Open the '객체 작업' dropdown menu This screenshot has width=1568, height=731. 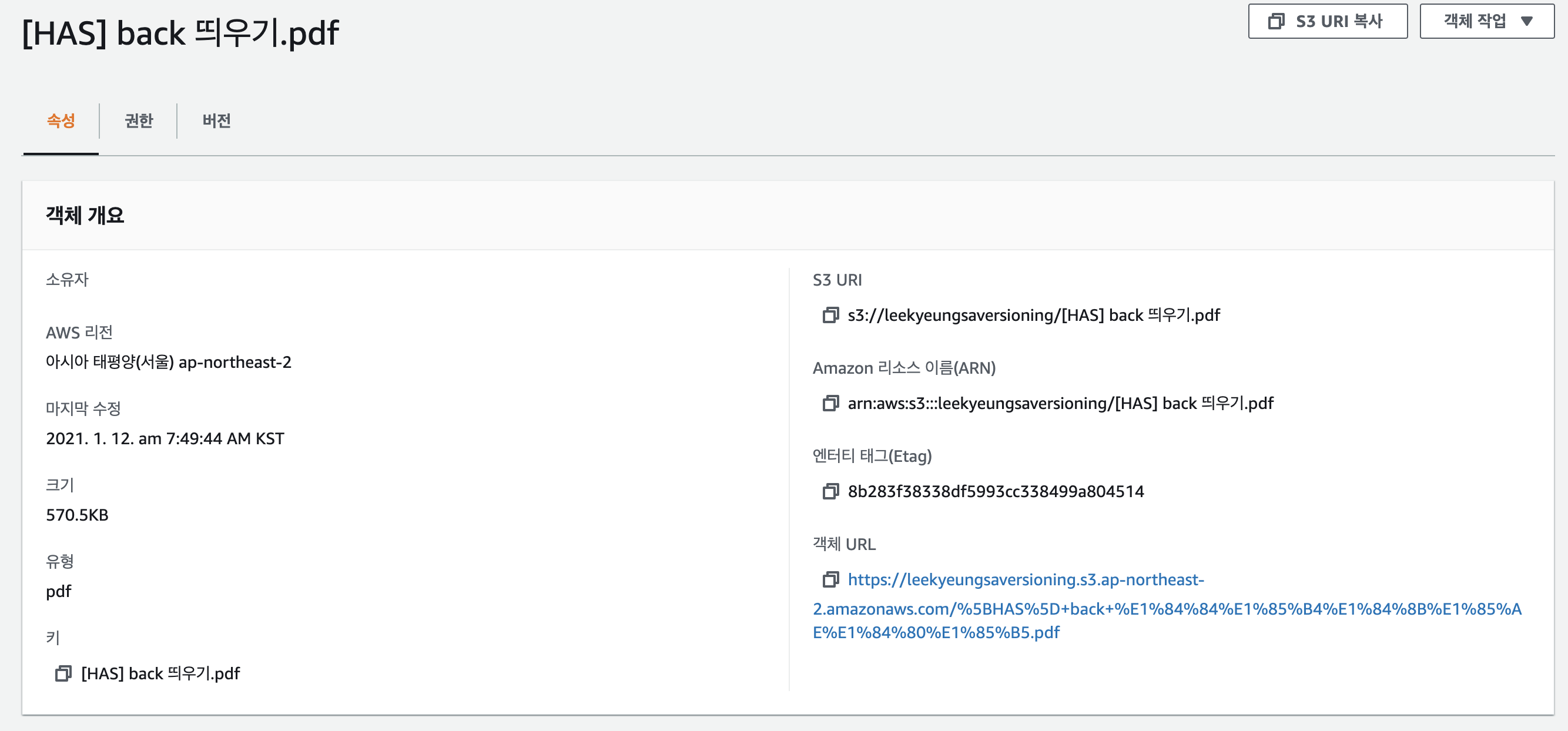pyautogui.click(x=1486, y=21)
